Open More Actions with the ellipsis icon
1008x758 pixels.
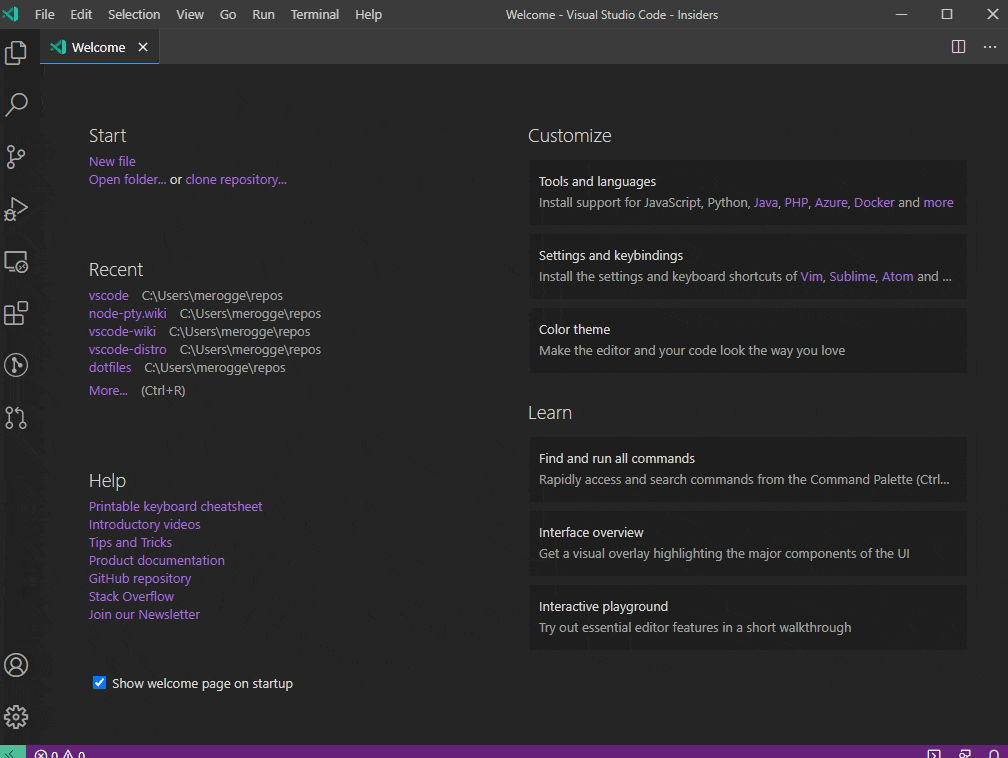990,46
